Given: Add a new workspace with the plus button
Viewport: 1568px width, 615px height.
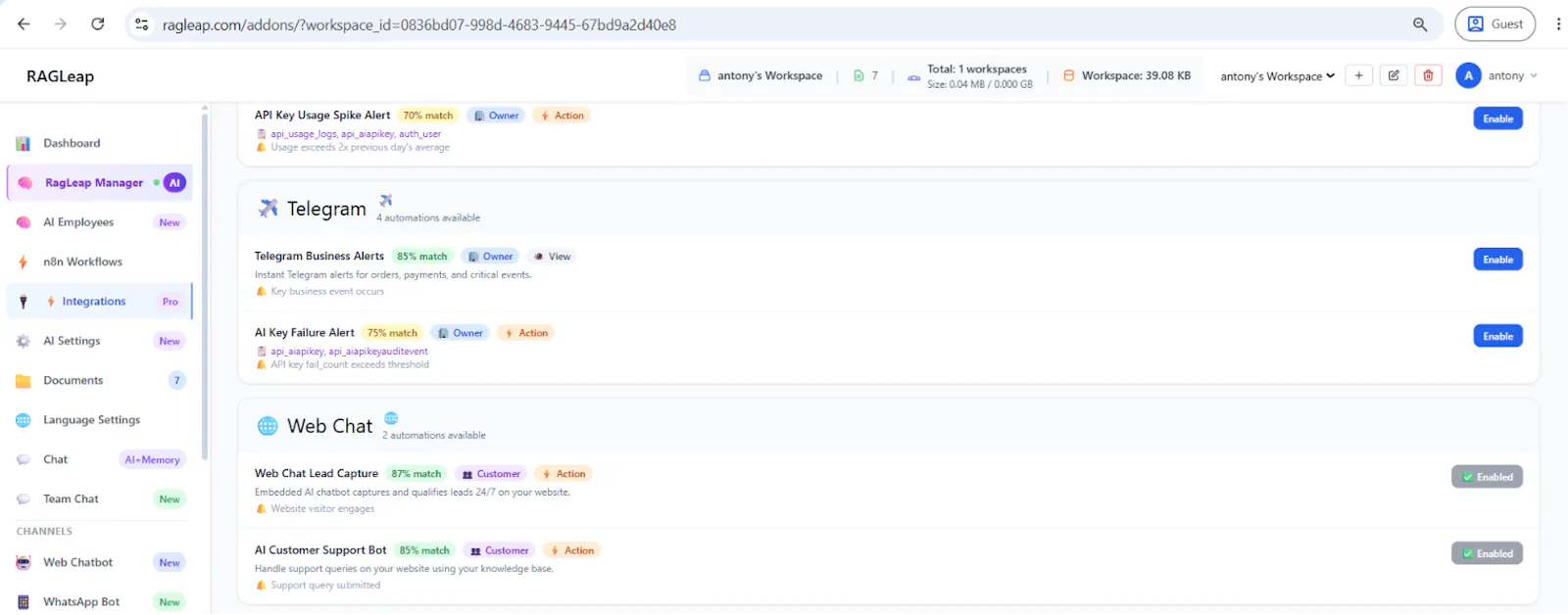Looking at the screenshot, I should (x=1358, y=75).
